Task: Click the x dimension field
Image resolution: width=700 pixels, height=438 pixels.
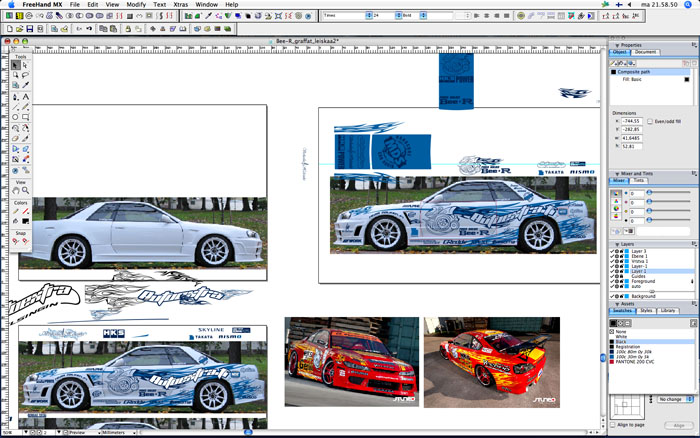Action: [x=631, y=121]
